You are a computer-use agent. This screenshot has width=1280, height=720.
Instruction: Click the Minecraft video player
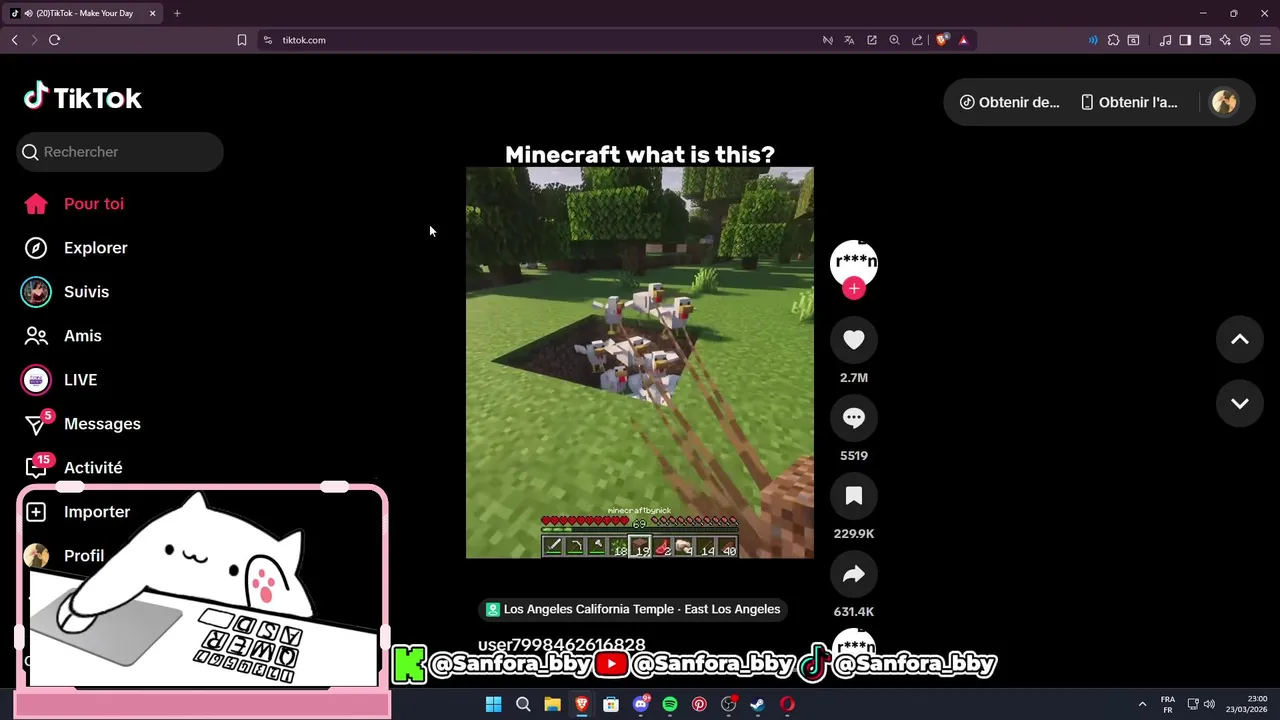[640, 363]
